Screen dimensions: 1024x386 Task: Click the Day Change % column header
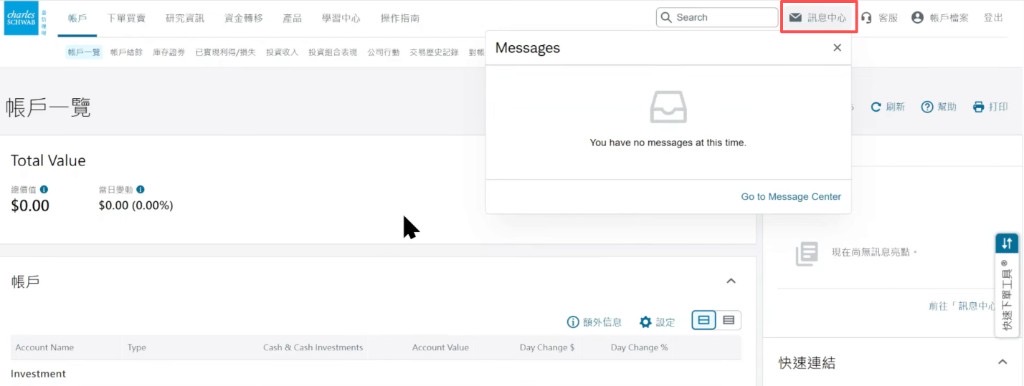[x=639, y=347]
